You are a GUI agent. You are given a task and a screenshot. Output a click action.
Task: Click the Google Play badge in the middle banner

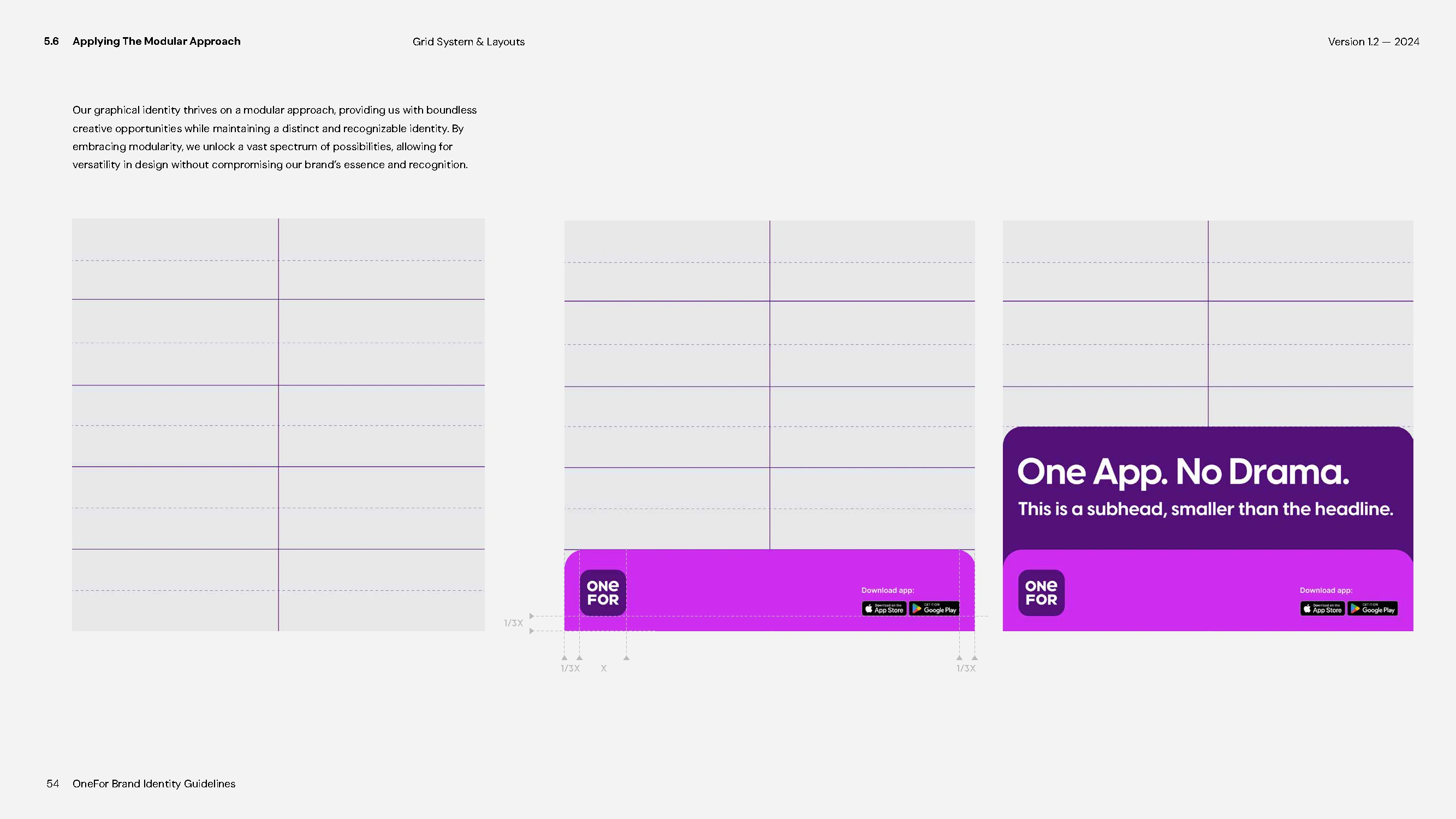pos(934,609)
